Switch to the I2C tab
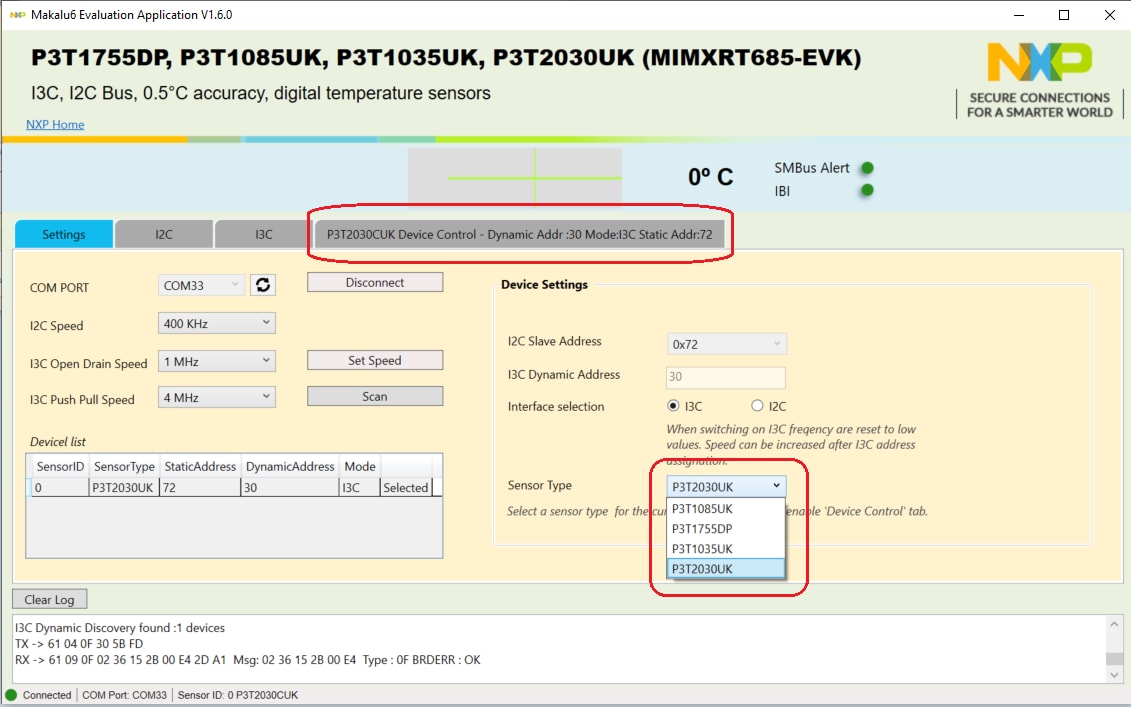The width and height of the screenshot is (1131, 707). pyautogui.click(x=164, y=234)
